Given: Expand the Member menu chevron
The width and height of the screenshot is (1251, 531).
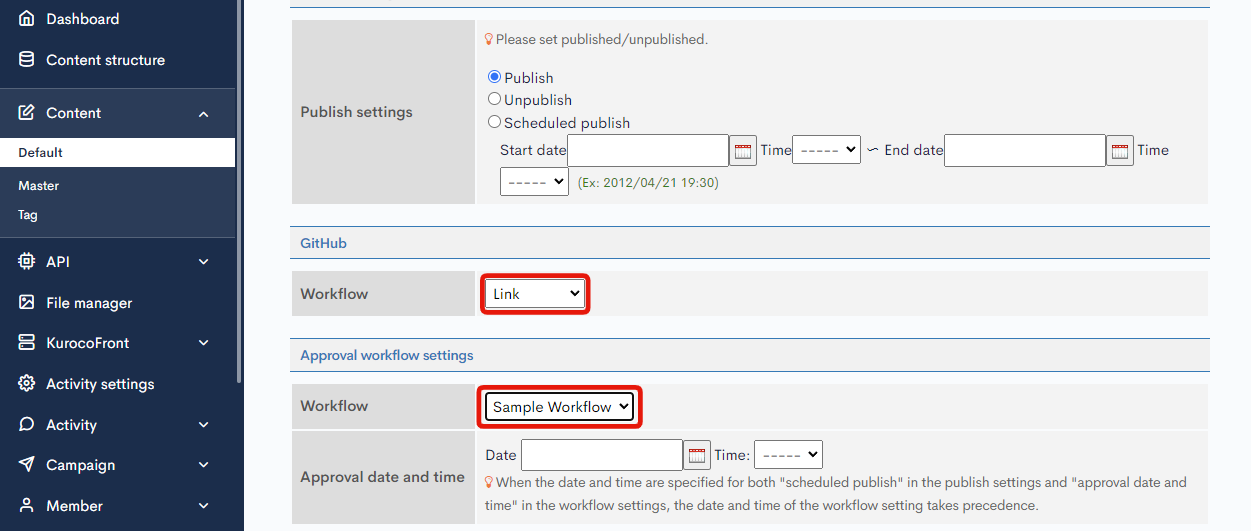Looking at the screenshot, I should coord(204,506).
